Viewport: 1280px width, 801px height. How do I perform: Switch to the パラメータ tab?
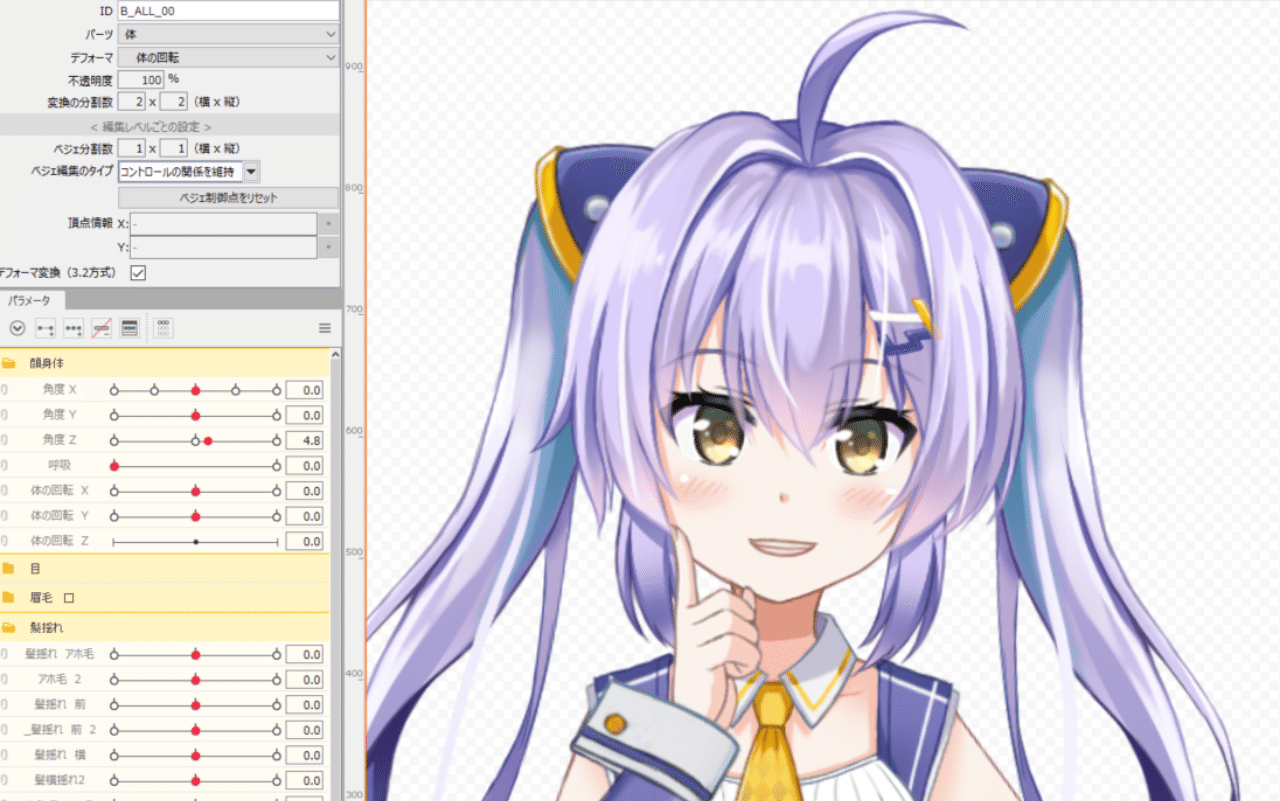coord(32,299)
